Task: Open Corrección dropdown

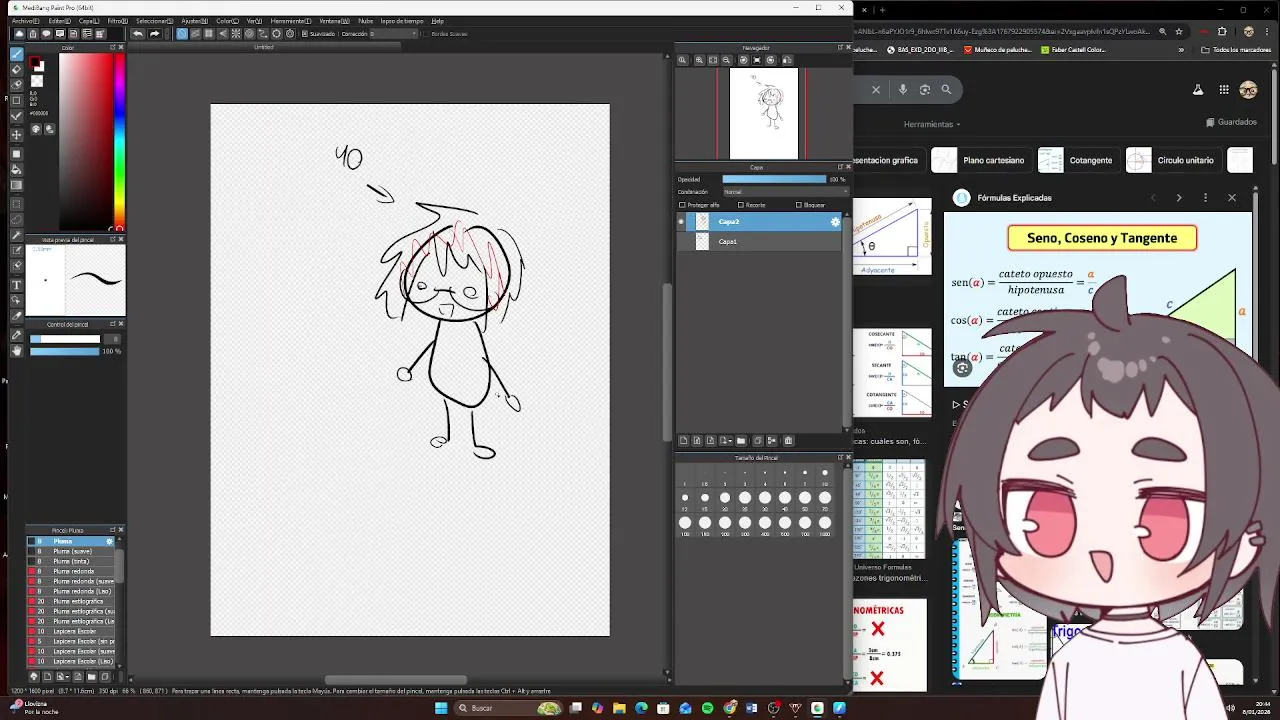Action: (x=392, y=34)
